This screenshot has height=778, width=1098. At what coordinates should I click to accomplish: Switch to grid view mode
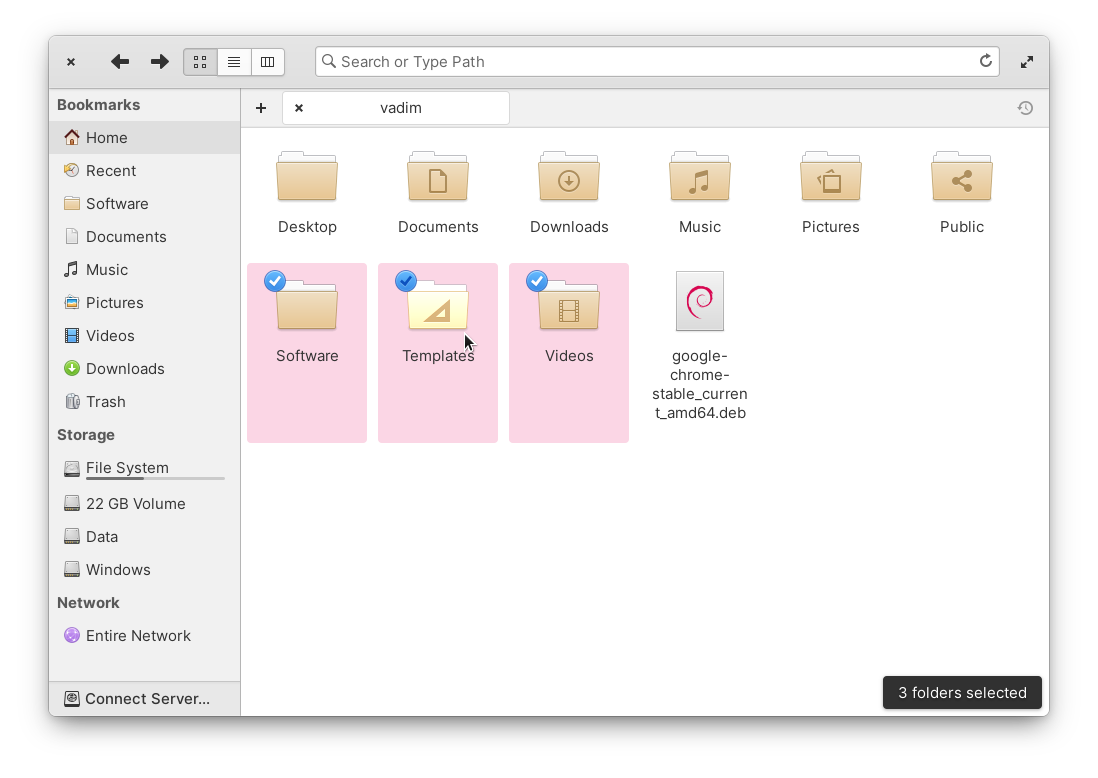click(x=200, y=61)
